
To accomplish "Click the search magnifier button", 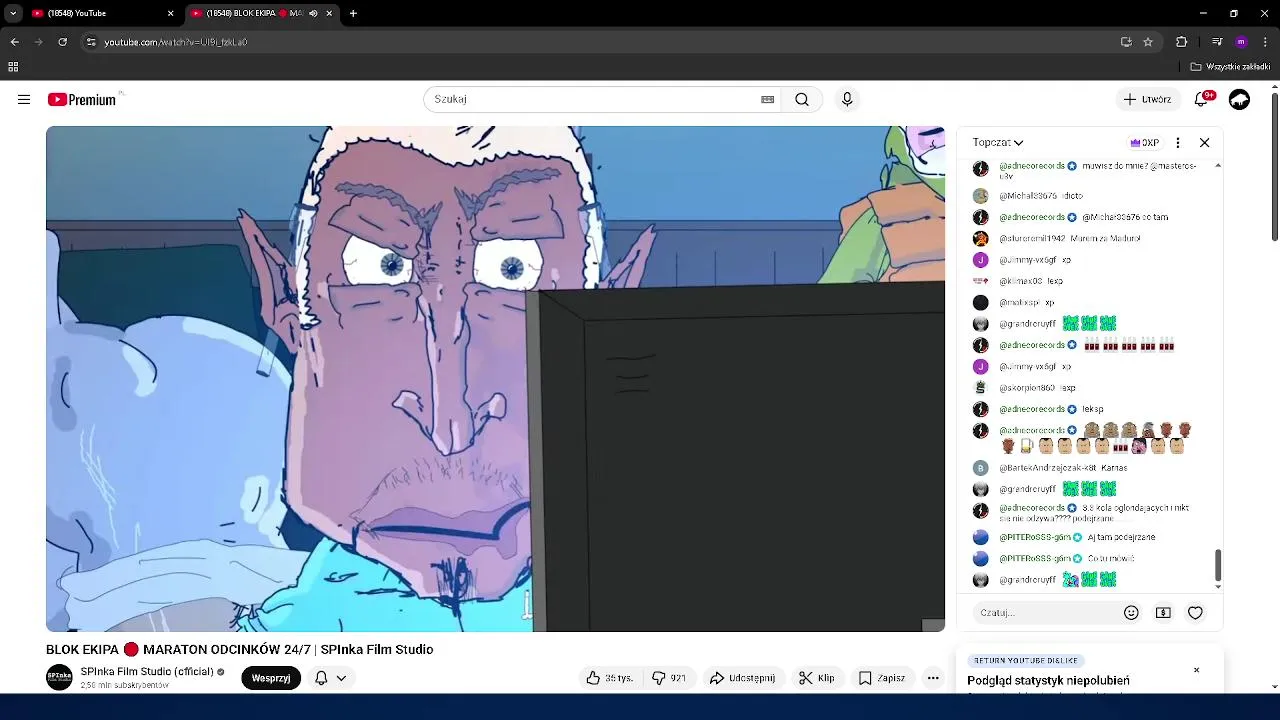I will pos(802,99).
